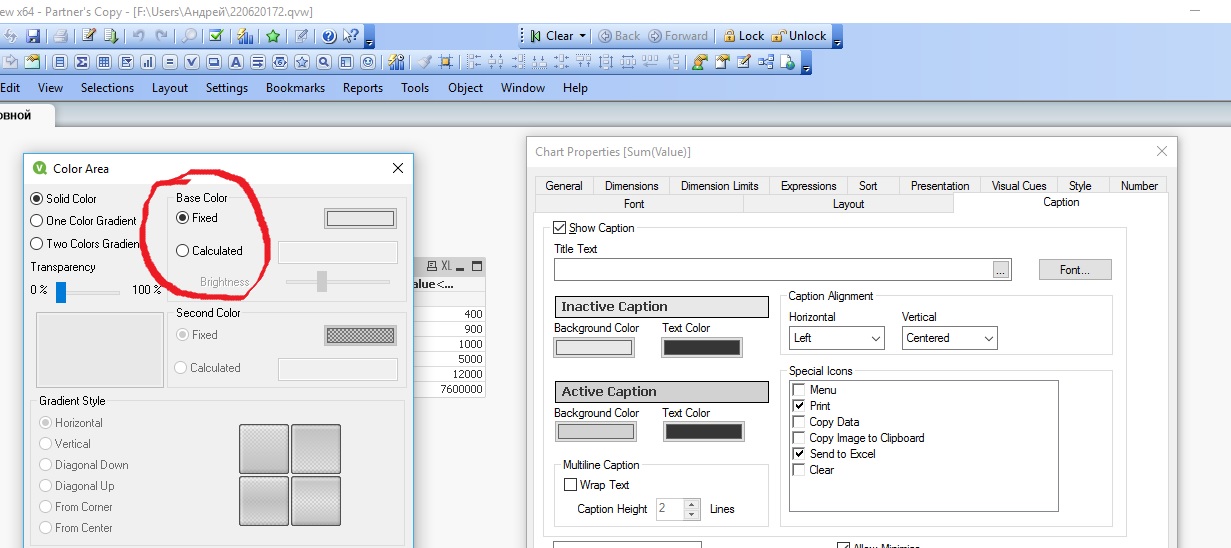Viewport: 1231px width, 548px height.
Task: Open the Bookmarks menu
Action: 295,88
